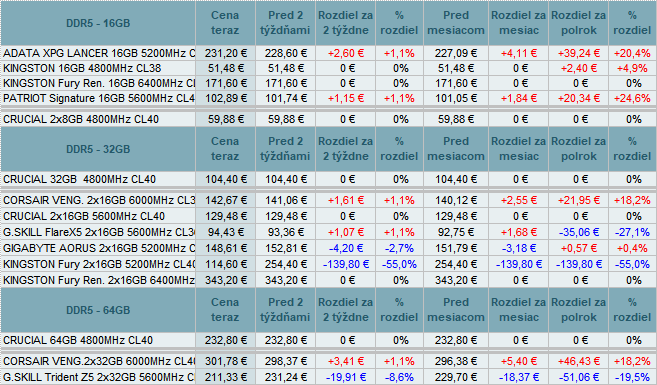Viewport: 657px width, 385px height.
Task: Select the G.SKILL FlareX5 2x16GB row name
Action: point(99,232)
